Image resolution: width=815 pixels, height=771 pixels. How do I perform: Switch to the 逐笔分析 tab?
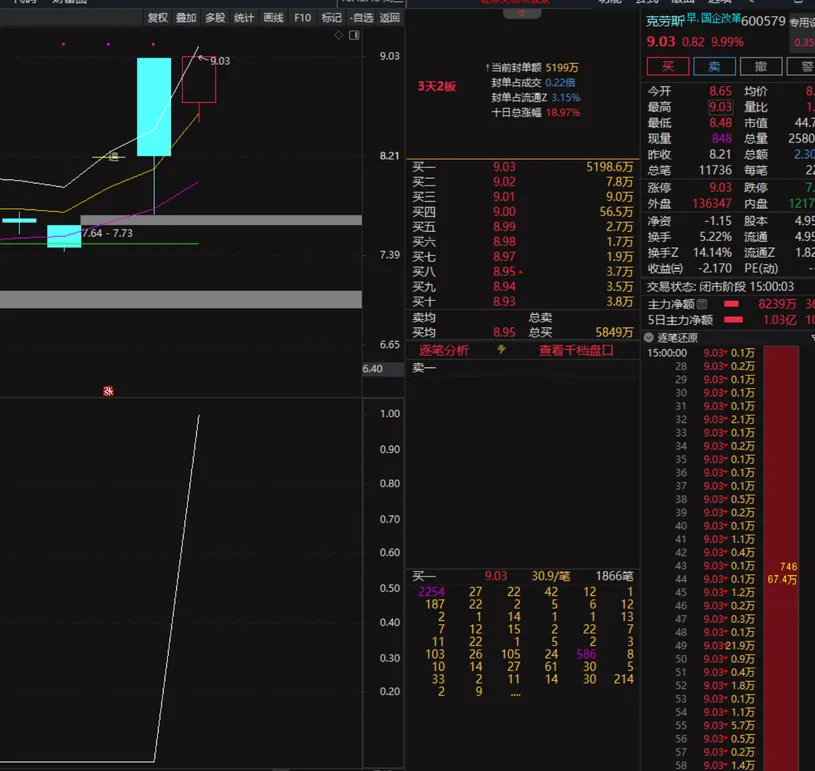tap(443, 350)
